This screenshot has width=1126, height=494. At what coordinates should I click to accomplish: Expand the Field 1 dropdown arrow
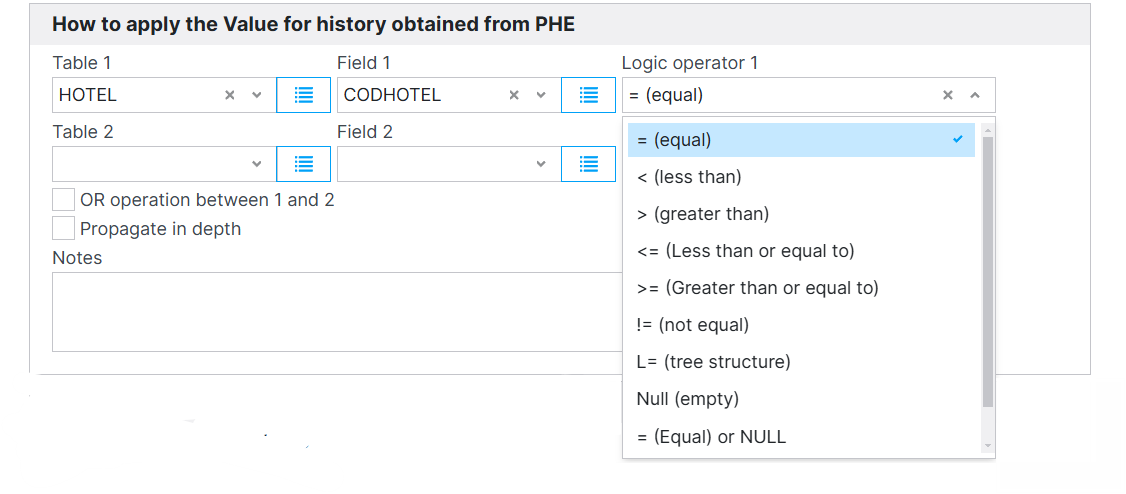coord(541,95)
